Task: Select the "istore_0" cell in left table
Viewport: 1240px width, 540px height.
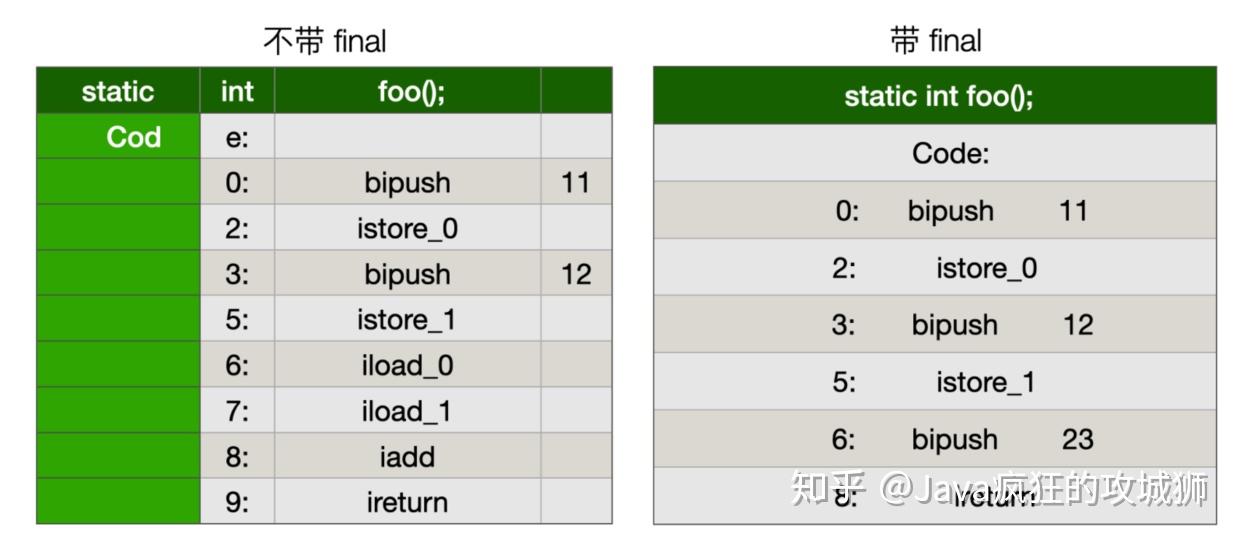Action: pyautogui.click(x=407, y=228)
